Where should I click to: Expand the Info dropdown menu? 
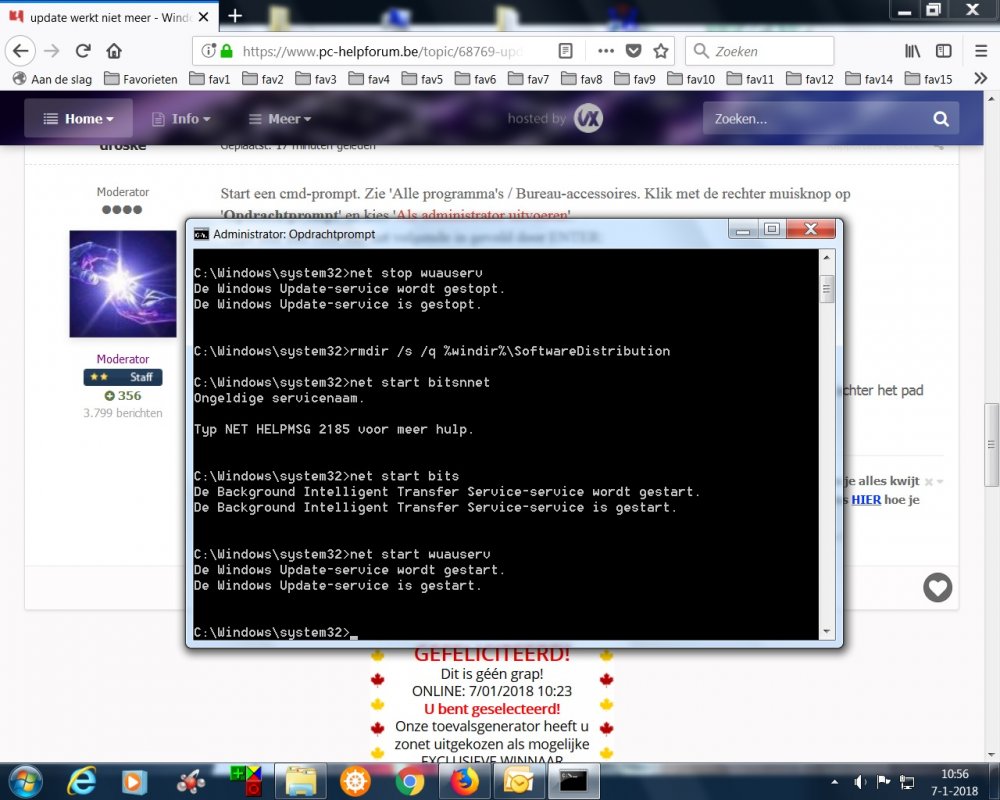click(x=181, y=119)
